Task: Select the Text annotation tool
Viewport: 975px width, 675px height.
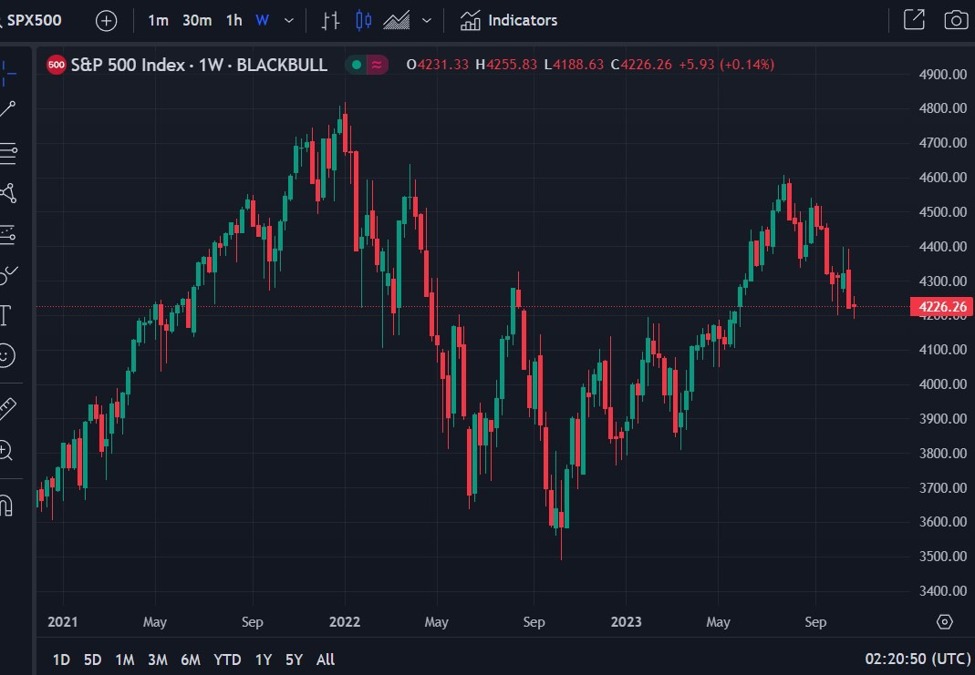Action: tap(9, 315)
